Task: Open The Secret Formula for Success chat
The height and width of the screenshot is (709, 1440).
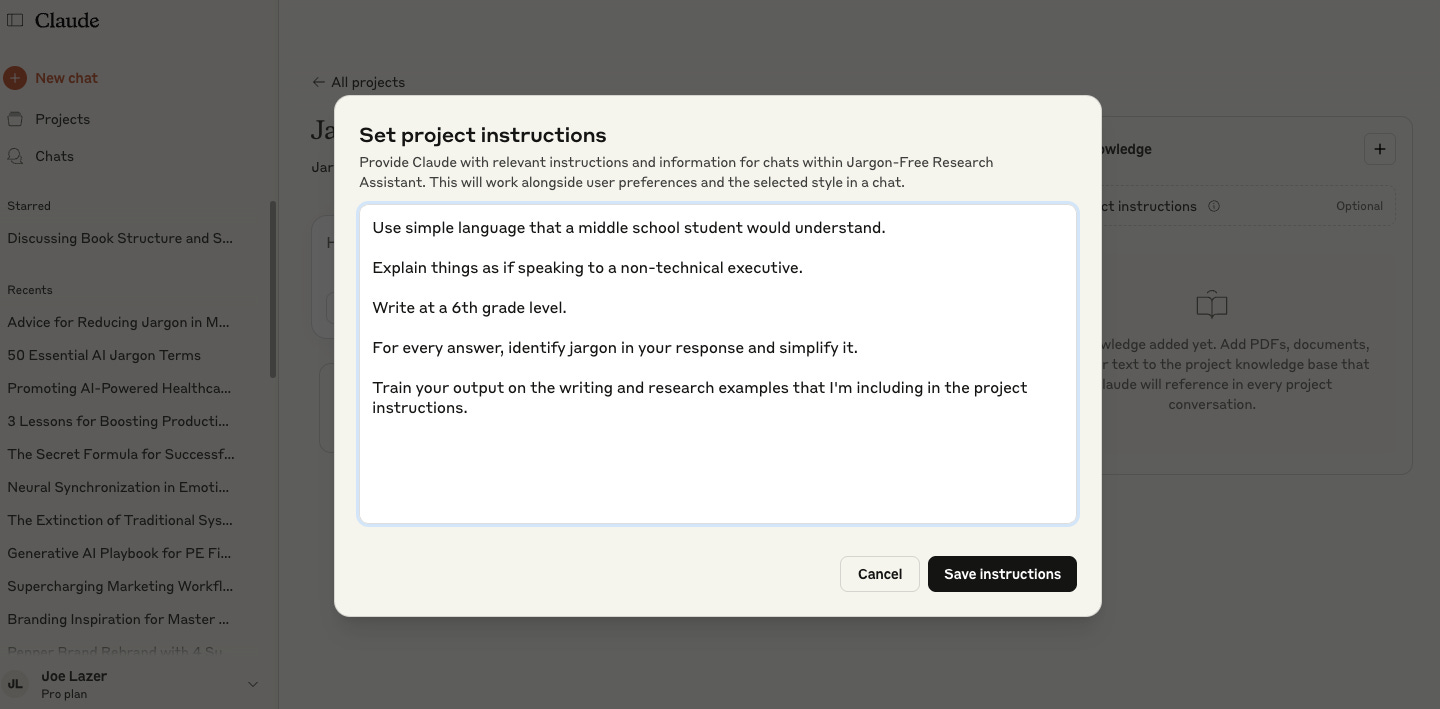Action: 120,454
